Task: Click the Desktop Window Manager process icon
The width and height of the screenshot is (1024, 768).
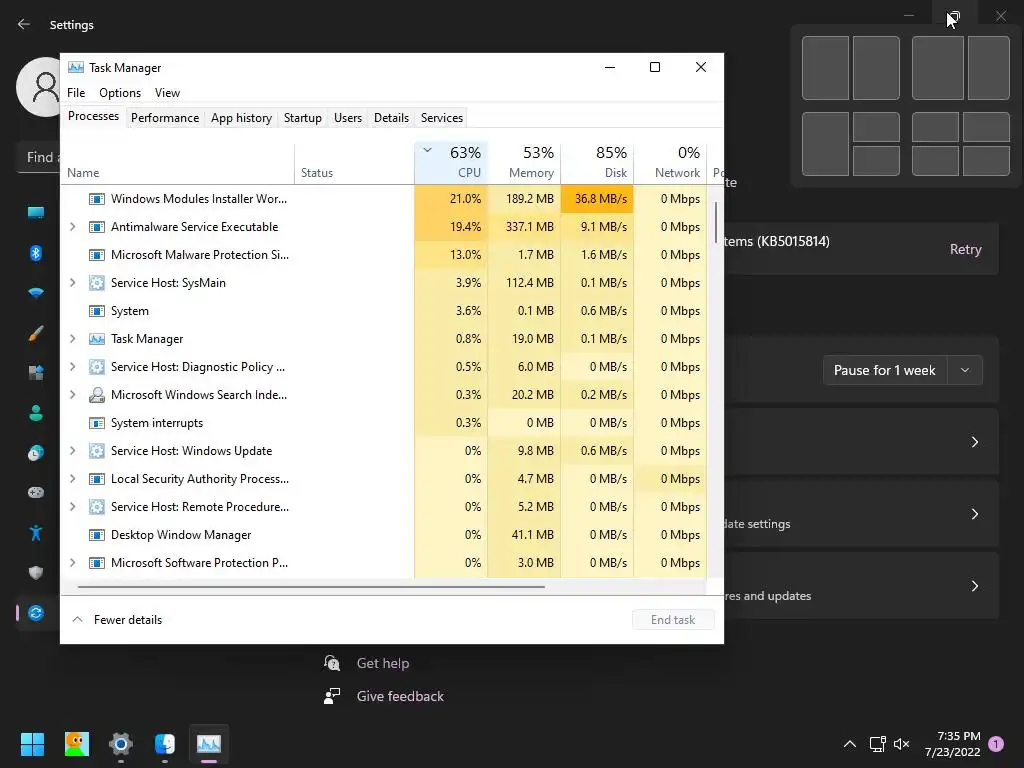Action: (97, 535)
